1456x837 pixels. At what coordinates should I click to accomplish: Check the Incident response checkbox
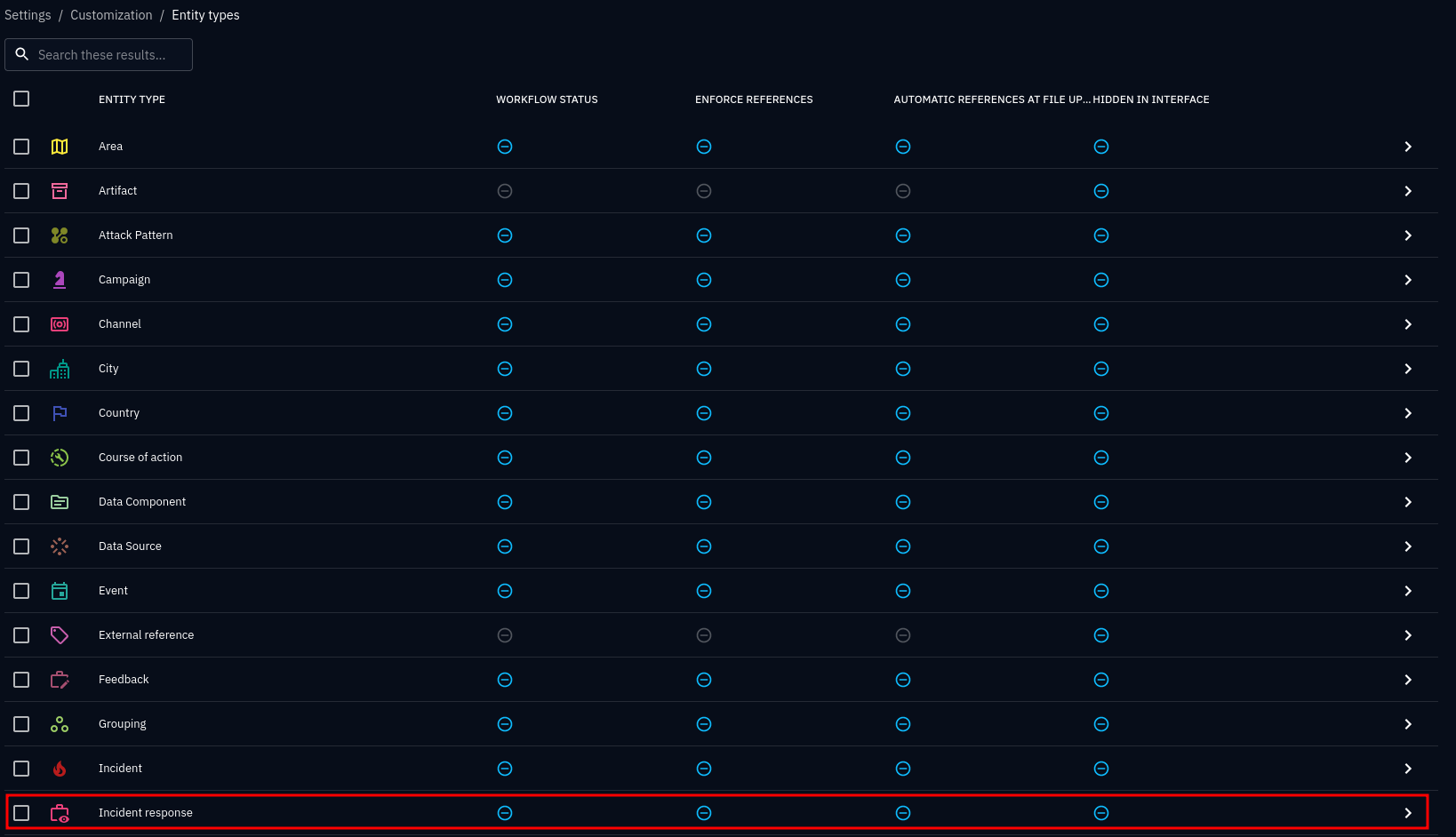(21, 813)
